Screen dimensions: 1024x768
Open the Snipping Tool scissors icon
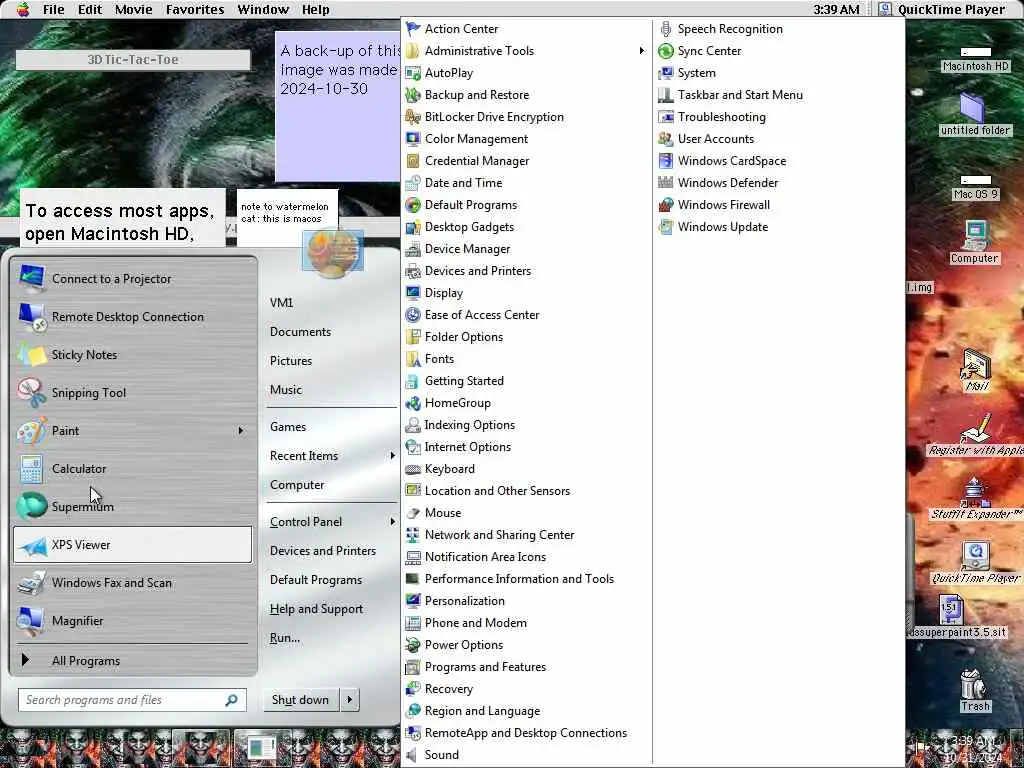pyautogui.click(x=31, y=392)
